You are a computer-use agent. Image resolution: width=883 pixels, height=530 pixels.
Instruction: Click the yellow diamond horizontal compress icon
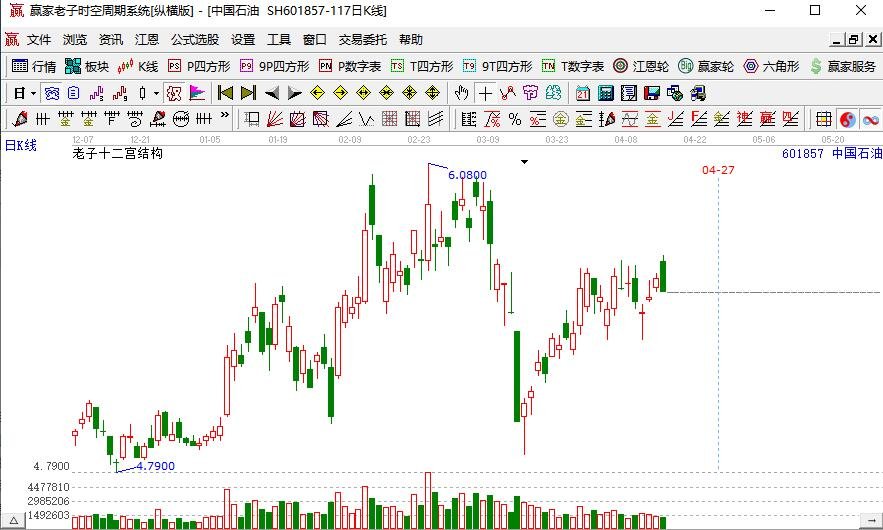[x=387, y=93]
